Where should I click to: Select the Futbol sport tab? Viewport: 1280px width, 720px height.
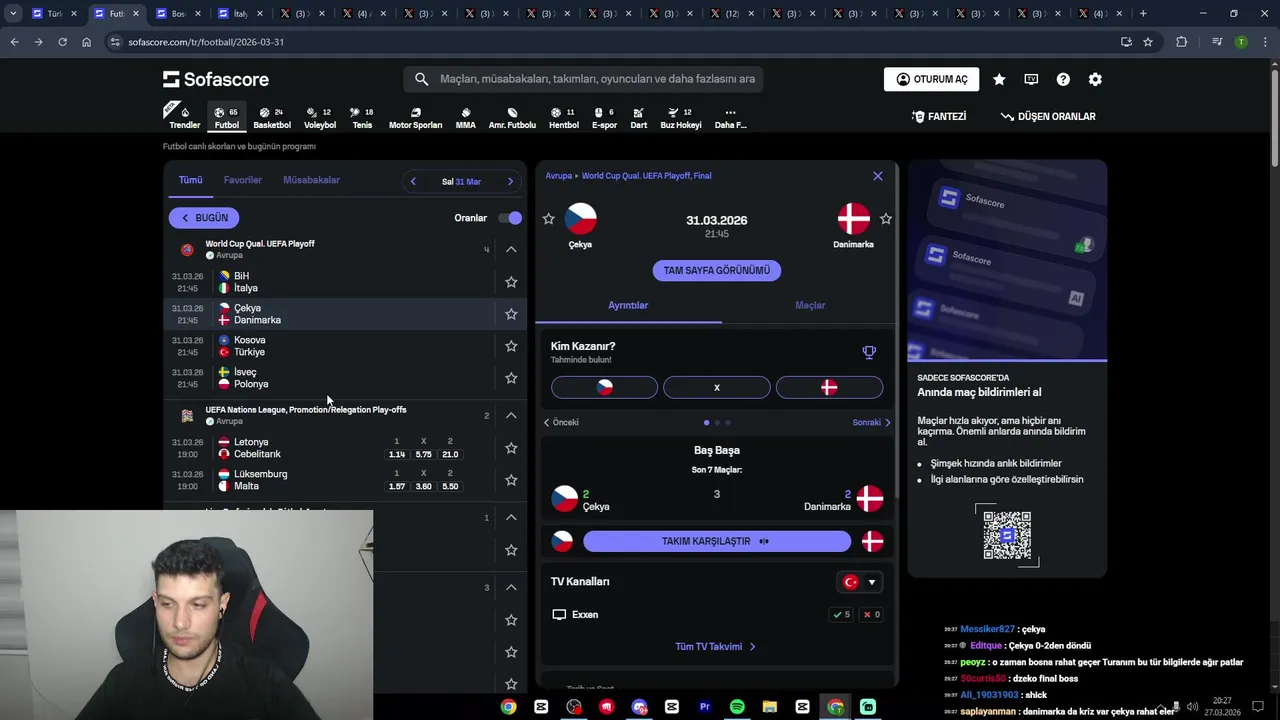click(227, 118)
